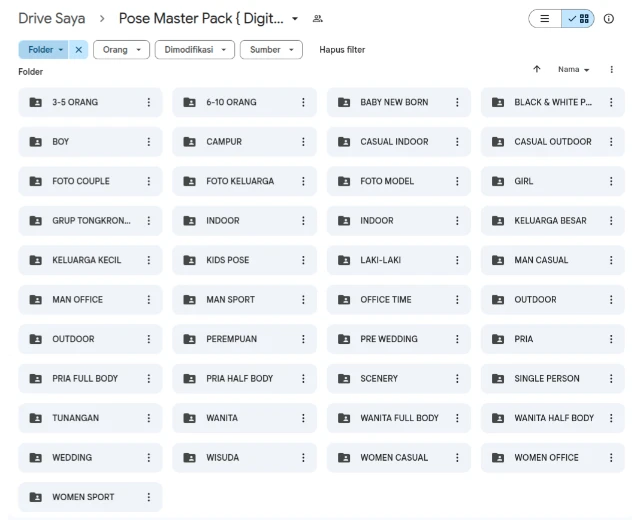Open more actions for SCENERY folder

click(x=457, y=379)
